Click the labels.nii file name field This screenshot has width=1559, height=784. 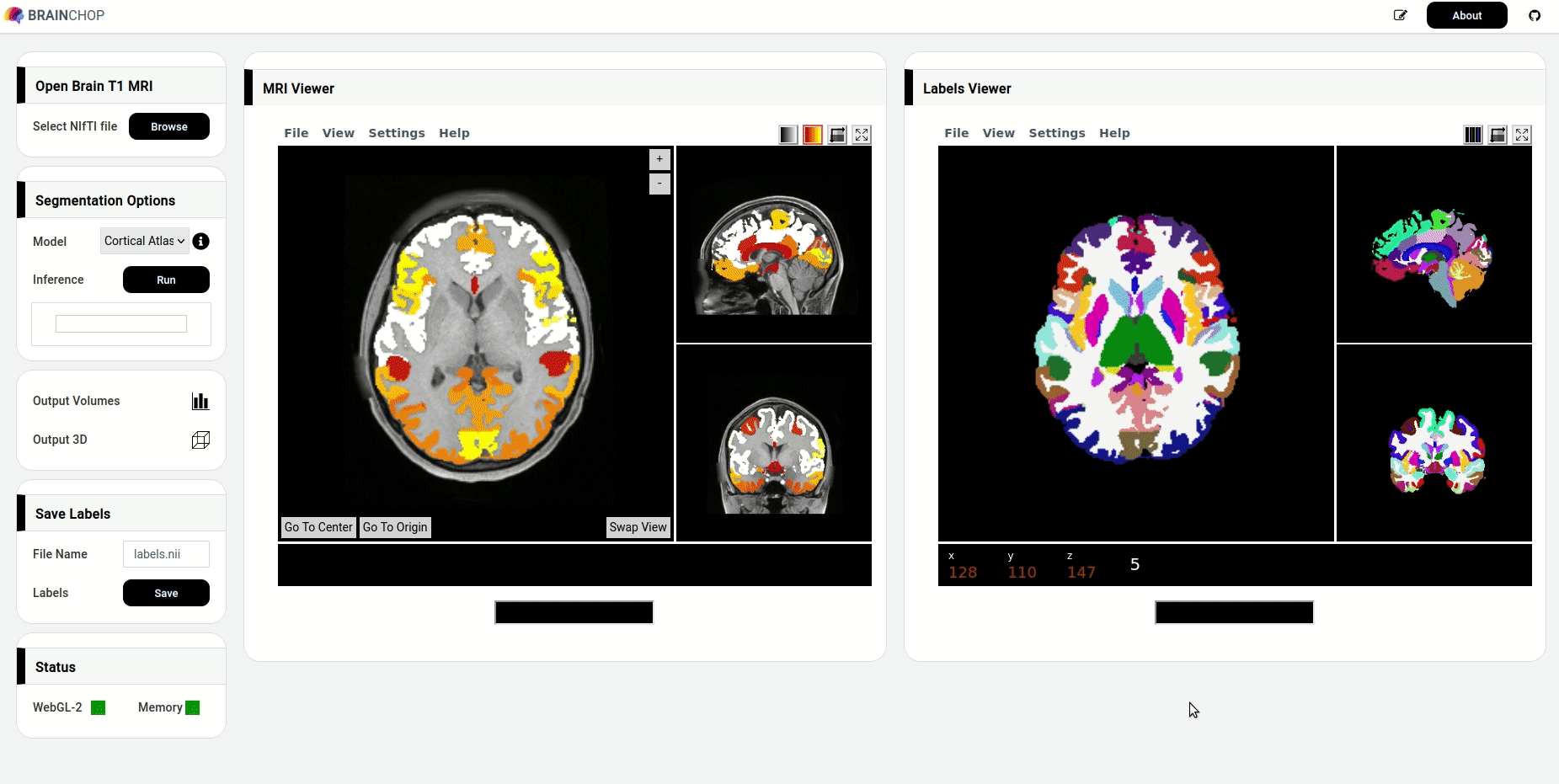click(166, 554)
